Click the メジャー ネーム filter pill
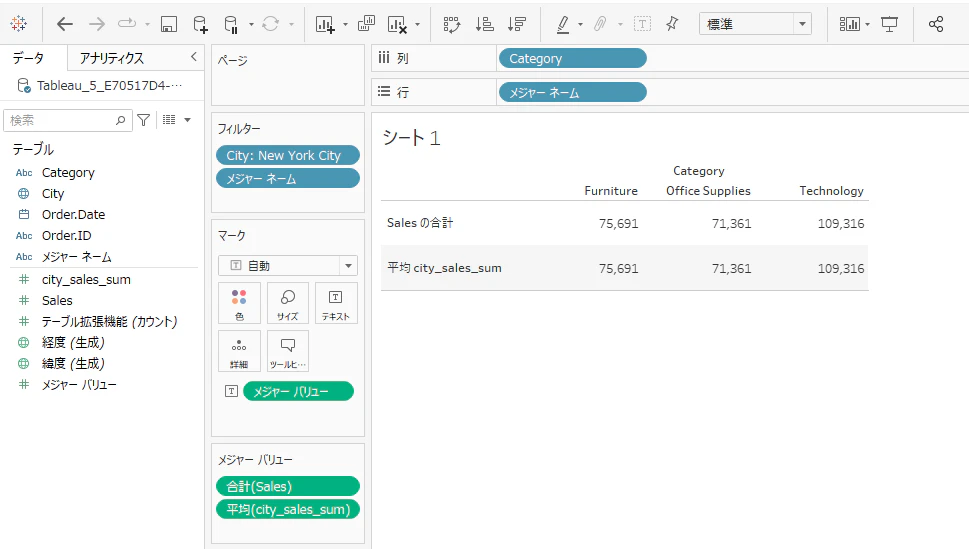 pos(287,179)
